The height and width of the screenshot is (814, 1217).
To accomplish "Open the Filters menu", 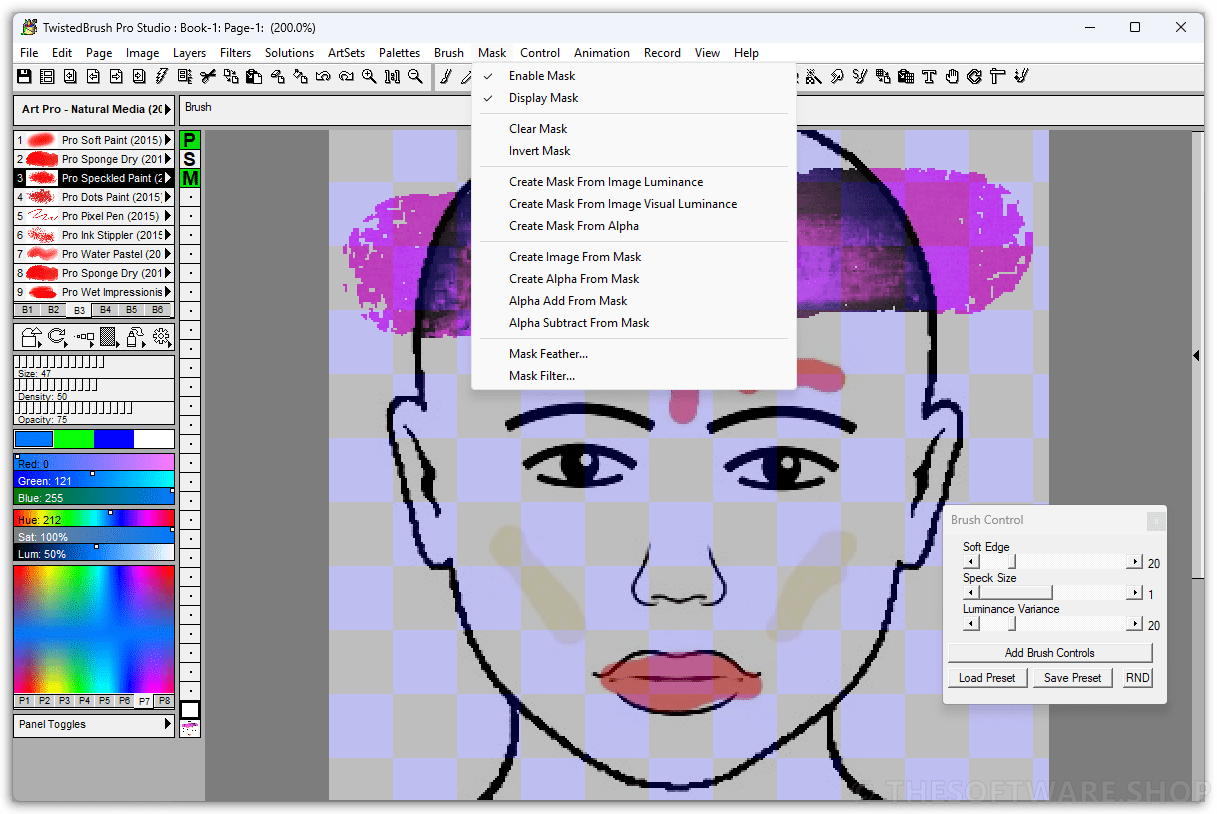I will 235,53.
